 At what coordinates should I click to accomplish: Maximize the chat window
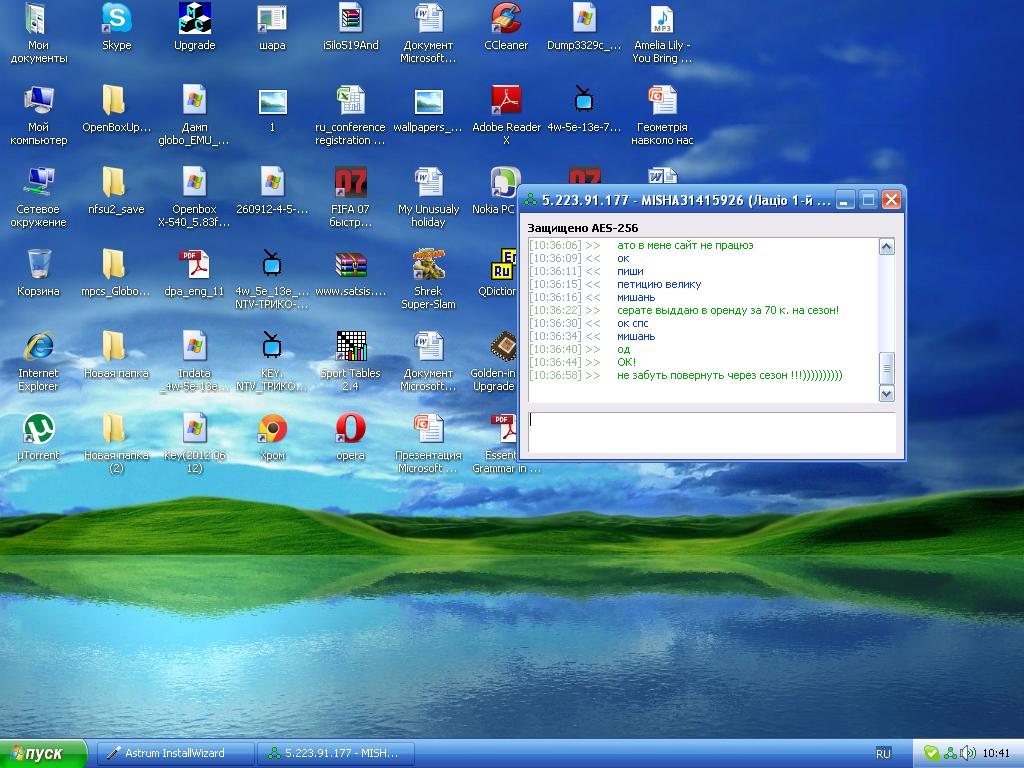click(868, 200)
